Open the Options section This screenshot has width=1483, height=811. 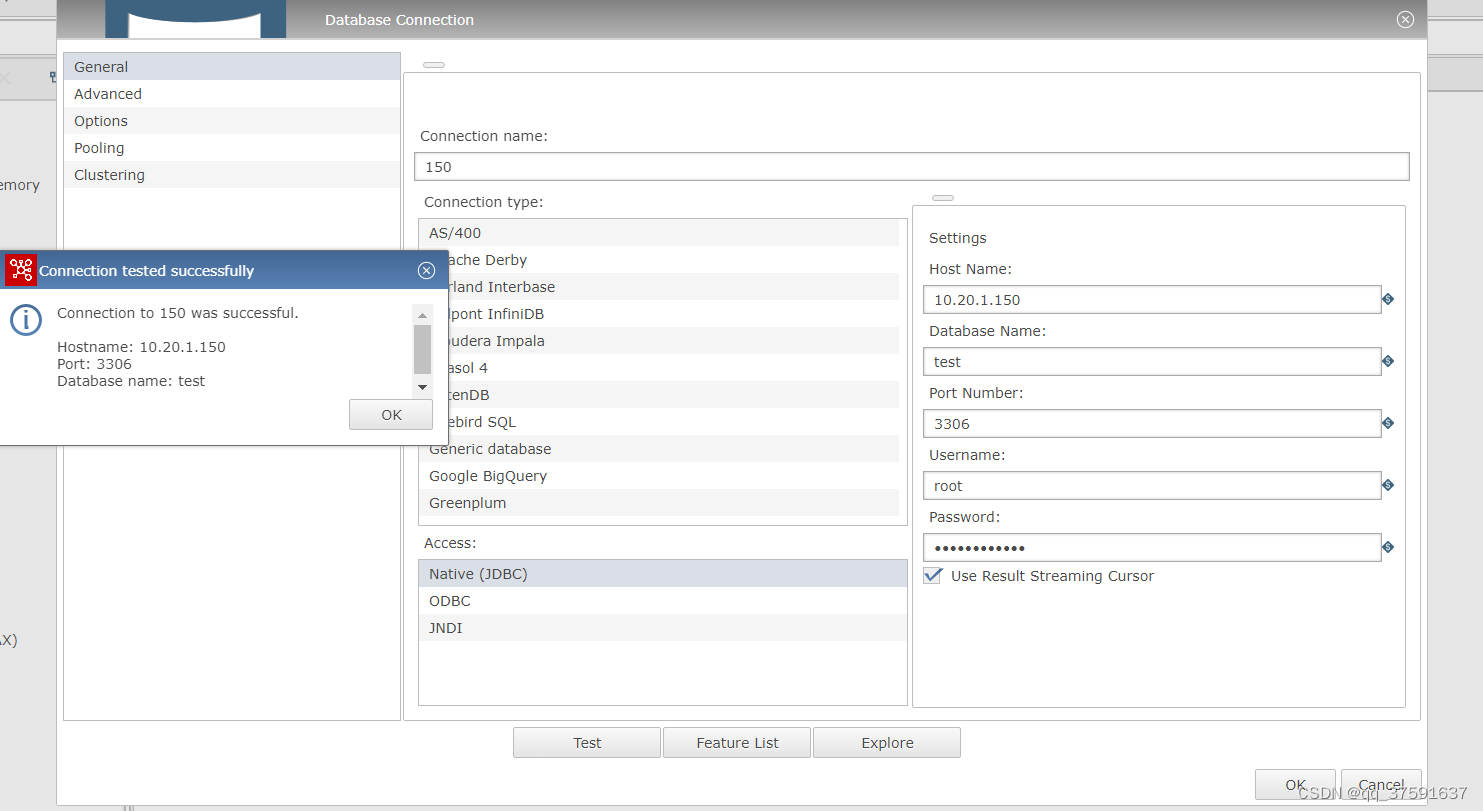pos(232,121)
